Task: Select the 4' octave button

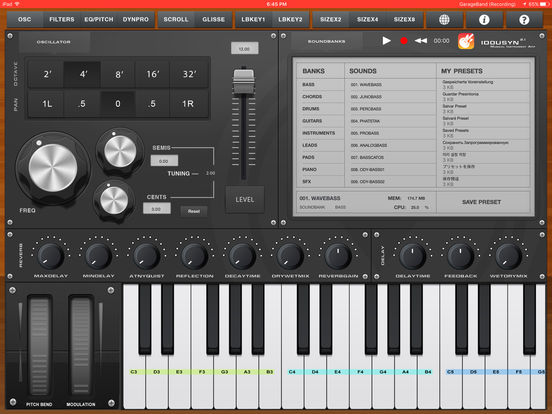Action: pos(83,74)
